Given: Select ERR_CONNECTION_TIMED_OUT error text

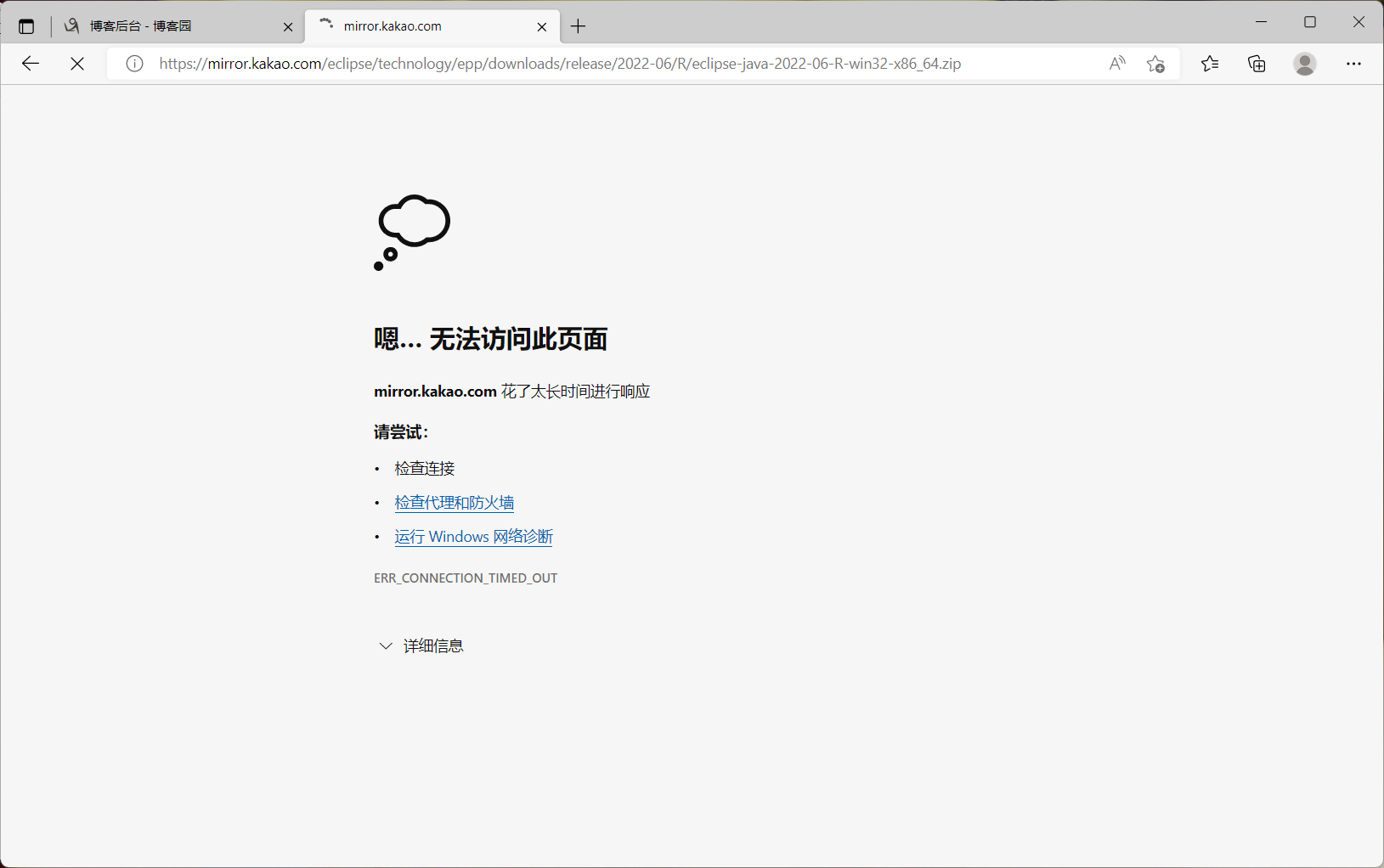Looking at the screenshot, I should tap(466, 578).
